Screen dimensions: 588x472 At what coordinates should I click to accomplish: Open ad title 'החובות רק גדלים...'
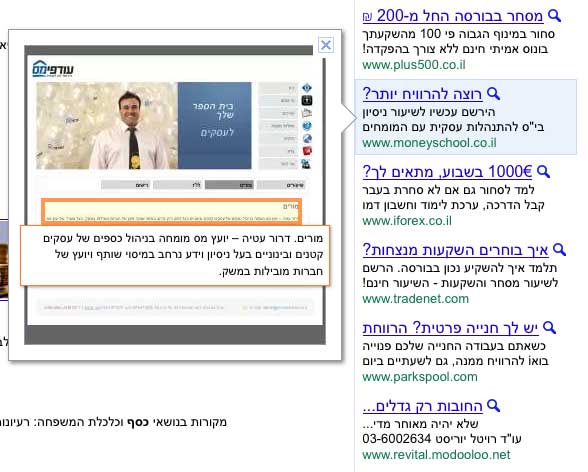point(422,406)
